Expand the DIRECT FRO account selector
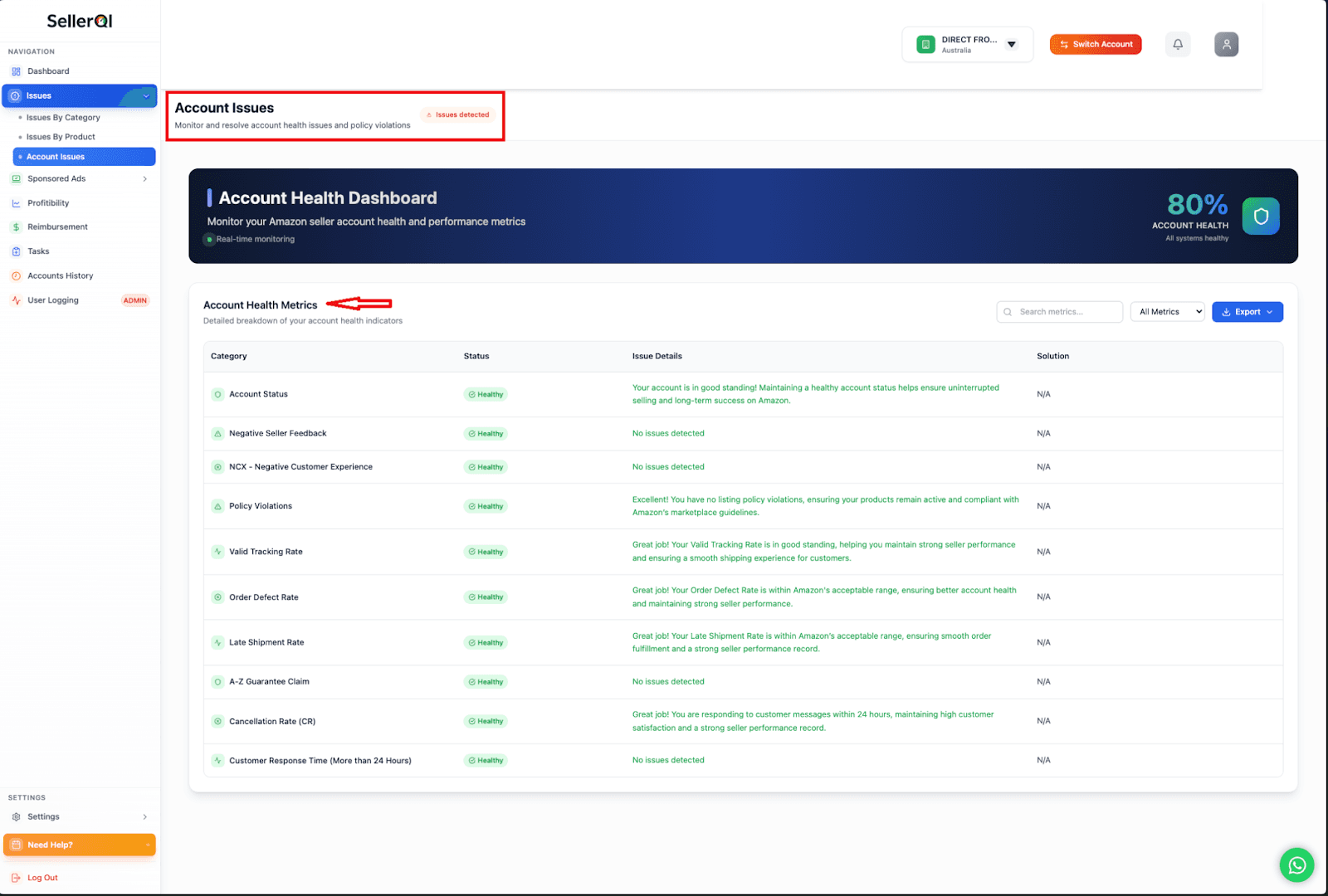1328x896 pixels. (x=1011, y=44)
